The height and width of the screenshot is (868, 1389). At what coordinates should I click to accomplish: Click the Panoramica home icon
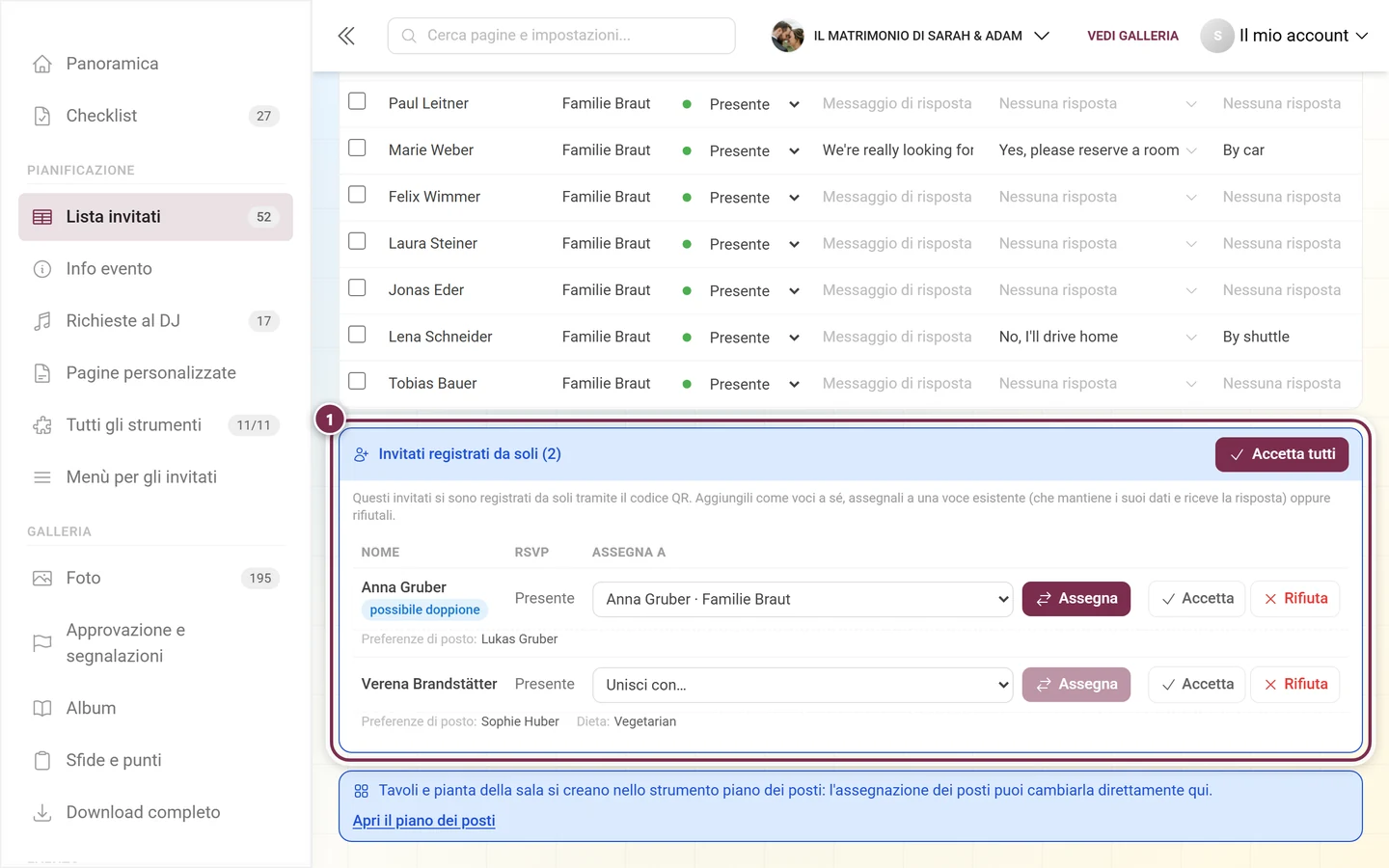(42, 64)
